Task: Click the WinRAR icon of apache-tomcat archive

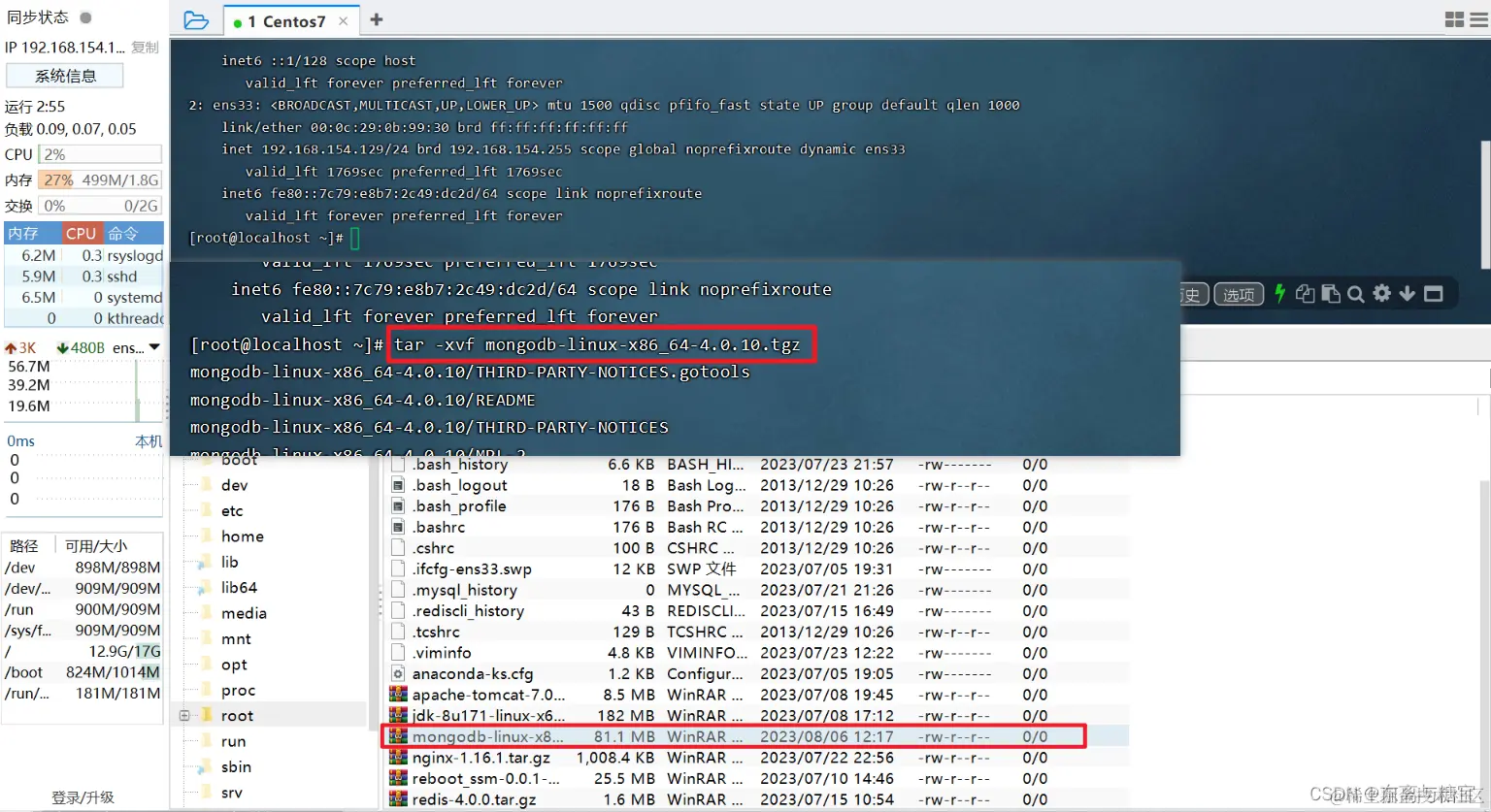Action: (398, 695)
